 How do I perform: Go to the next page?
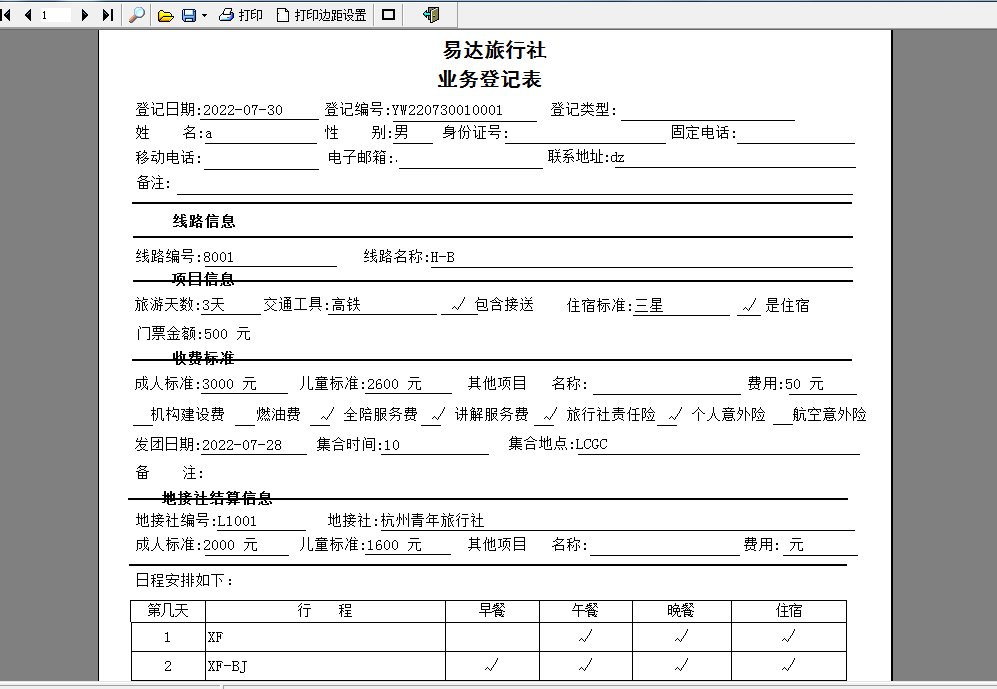tap(85, 15)
